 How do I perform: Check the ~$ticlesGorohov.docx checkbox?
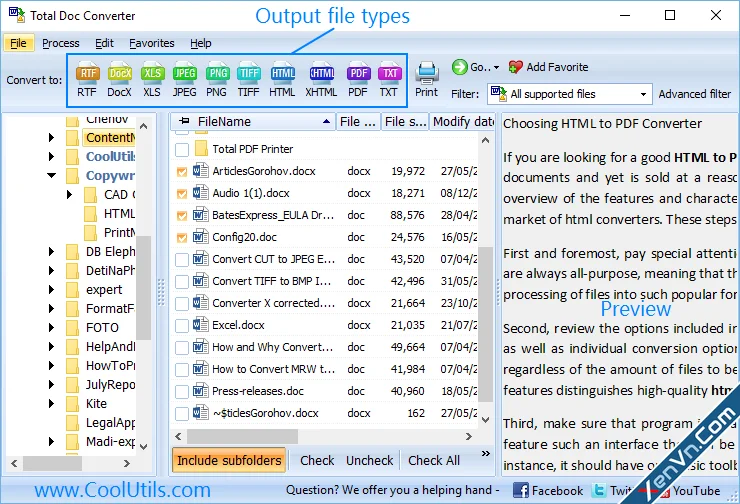pos(182,414)
